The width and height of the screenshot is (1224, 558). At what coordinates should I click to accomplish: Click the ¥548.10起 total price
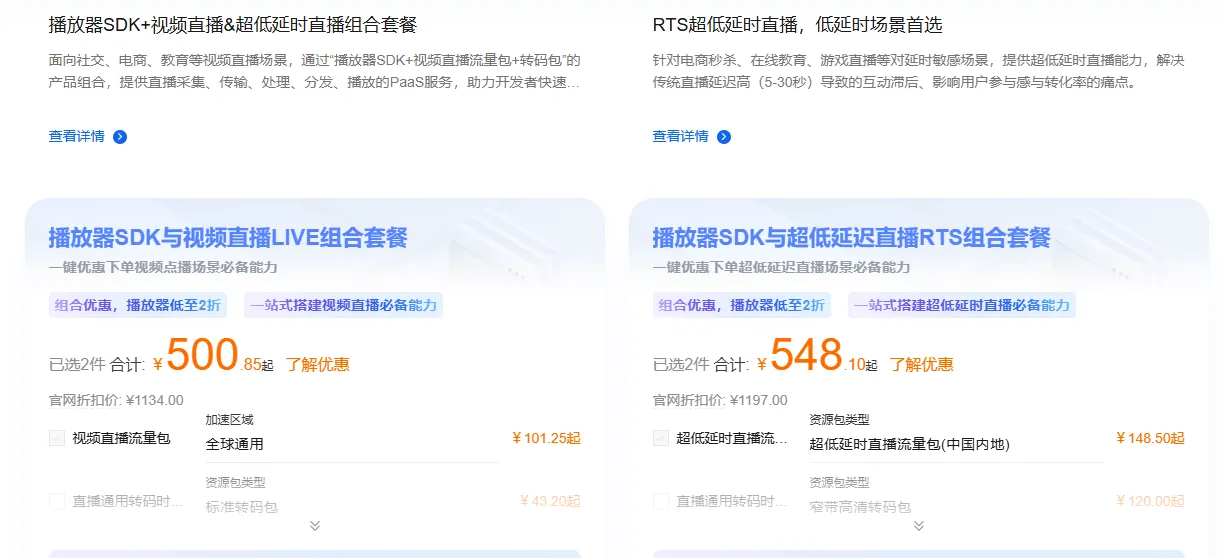[817, 356]
